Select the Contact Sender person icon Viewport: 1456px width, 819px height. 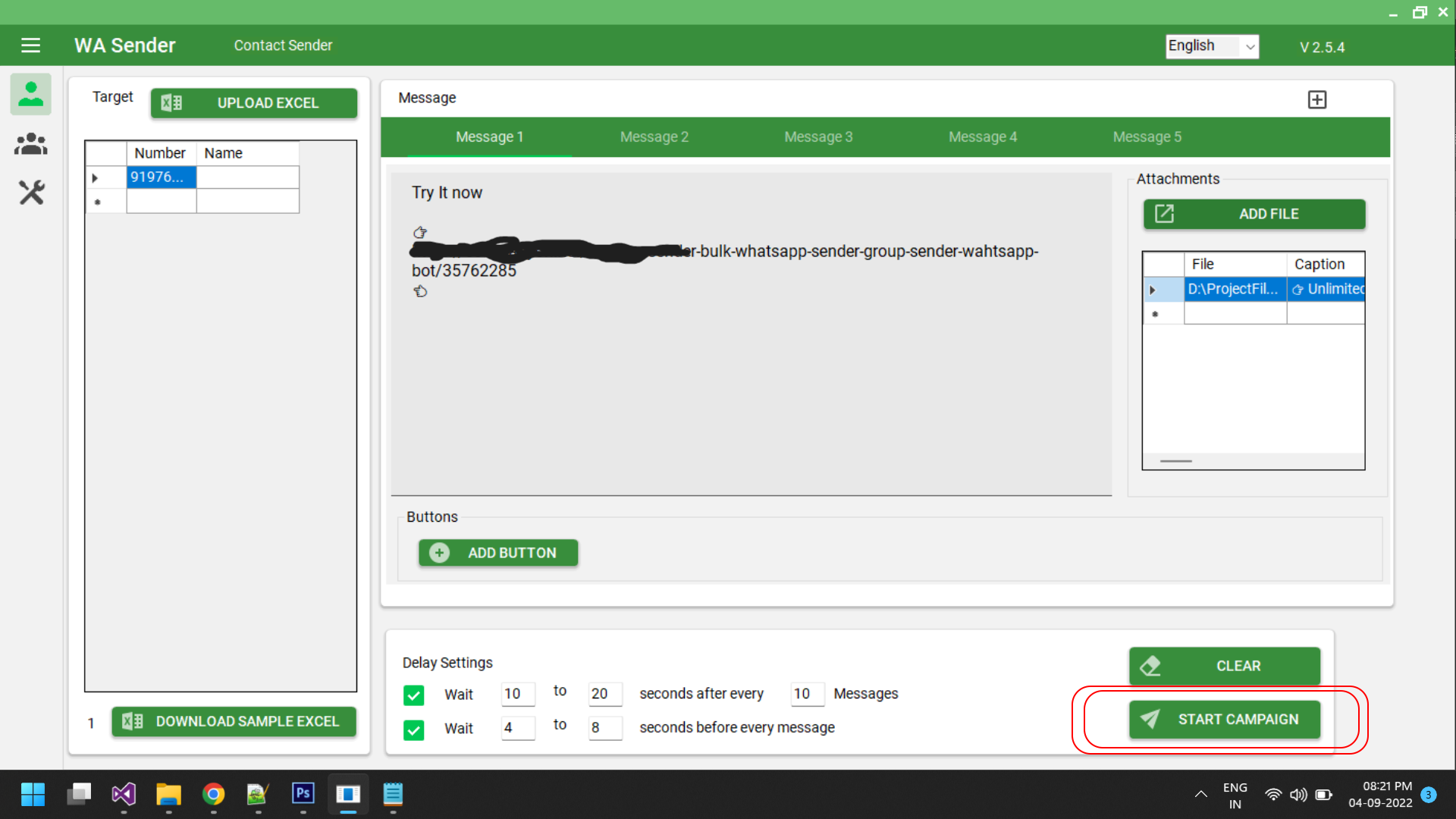(x=31, y=94)
